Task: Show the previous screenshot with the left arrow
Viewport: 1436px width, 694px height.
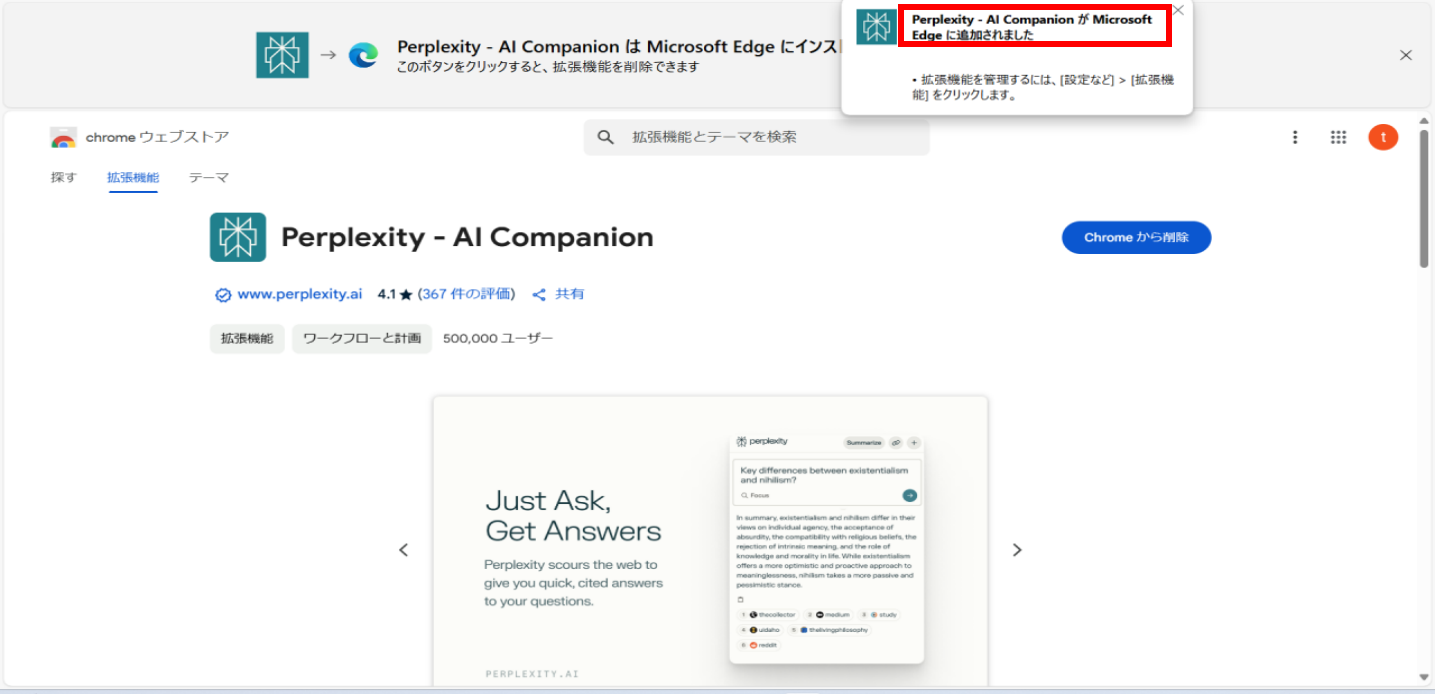Action: coord(404,550)
